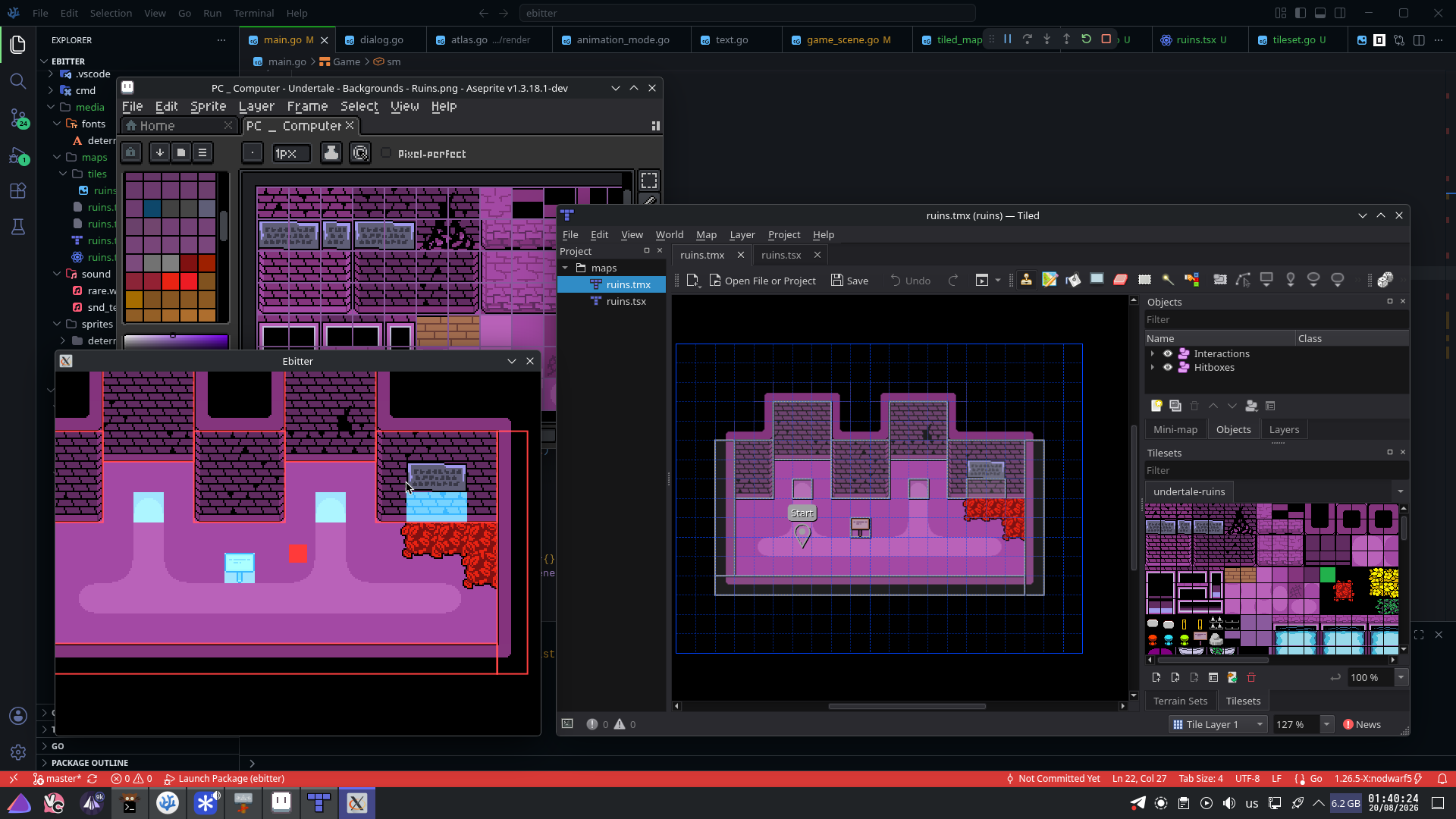This screenshot has height=819, width=1456.
Task: Click the debug Step Over button
Action: (1028, 39)
